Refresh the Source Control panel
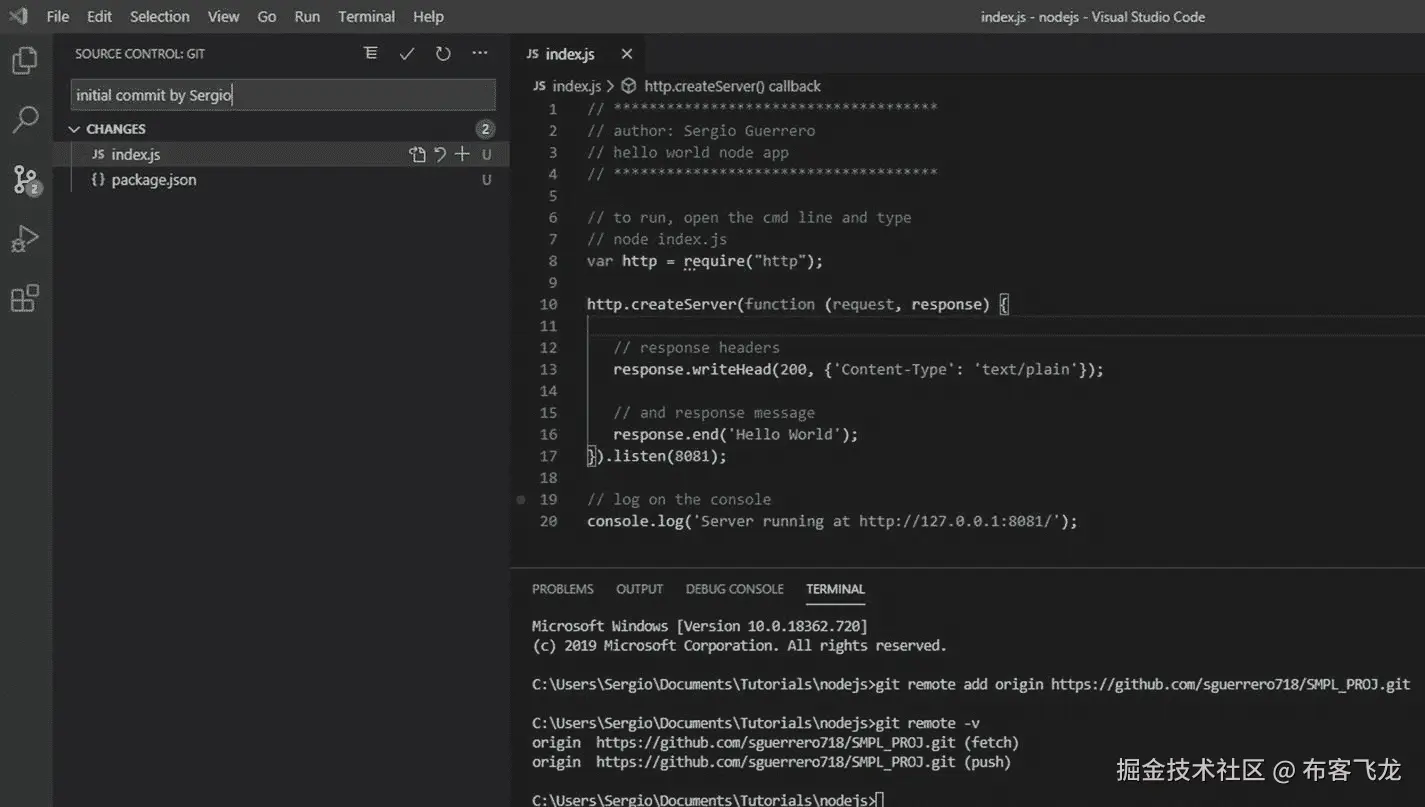Viewport: 1425px width, 807px height. (x=443, y=54)
